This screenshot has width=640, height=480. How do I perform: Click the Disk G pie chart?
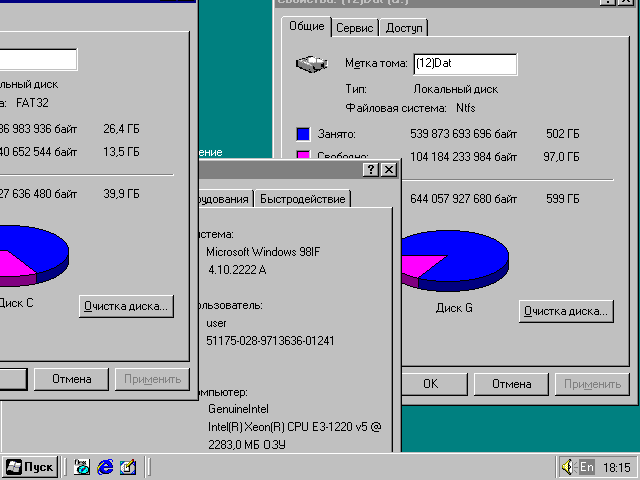[x=455, y=260]
